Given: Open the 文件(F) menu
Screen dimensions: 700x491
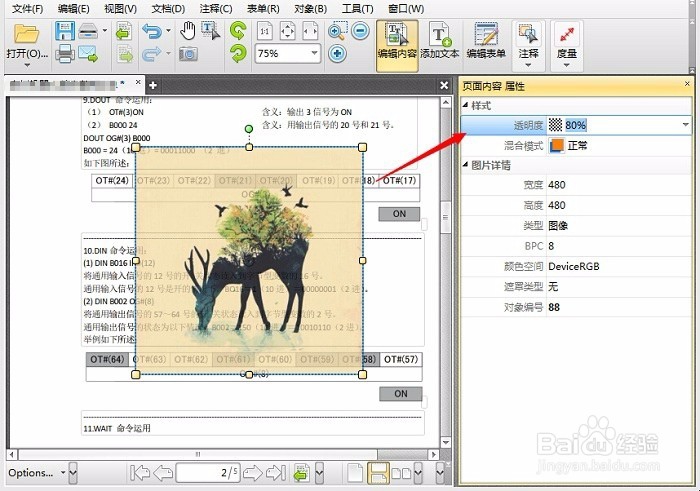Looking at the screenshot, I should point(28,8).
